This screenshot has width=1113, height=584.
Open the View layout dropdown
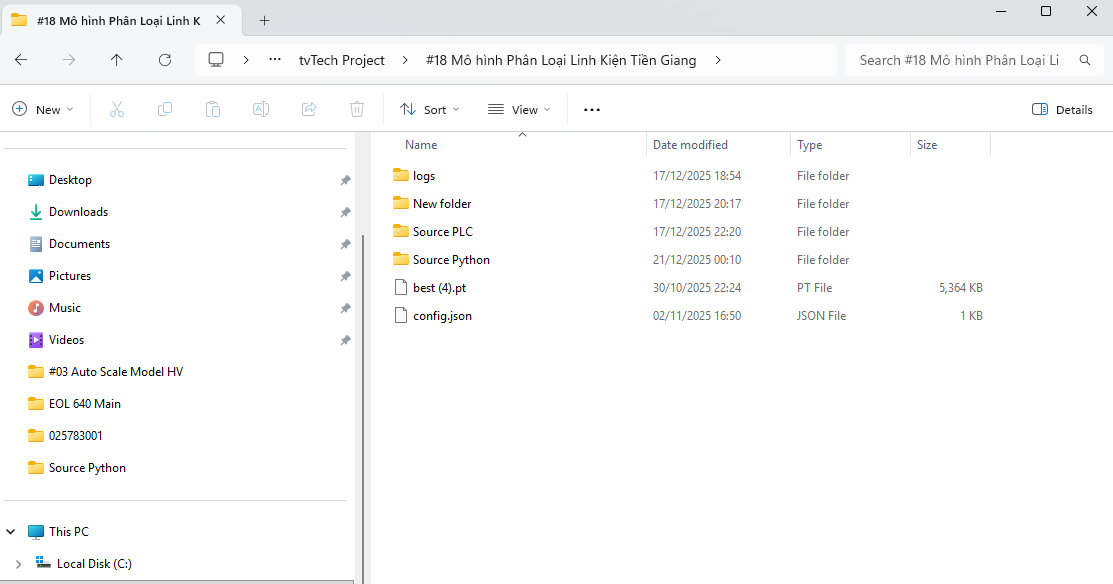pyautogui.click(x=519, y=109)
